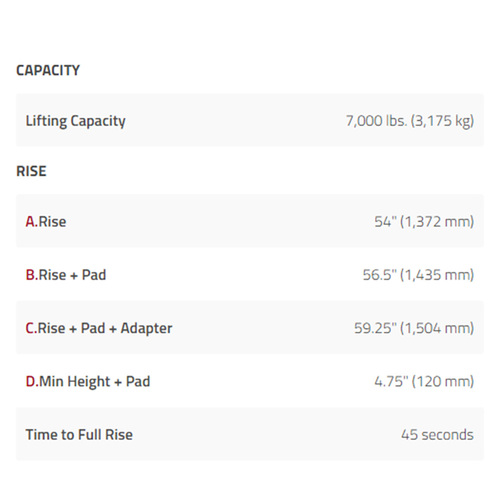Screen dimensions: 500x500
Task: Select the Lifting Capacity label
Action: tap(76, 121)
